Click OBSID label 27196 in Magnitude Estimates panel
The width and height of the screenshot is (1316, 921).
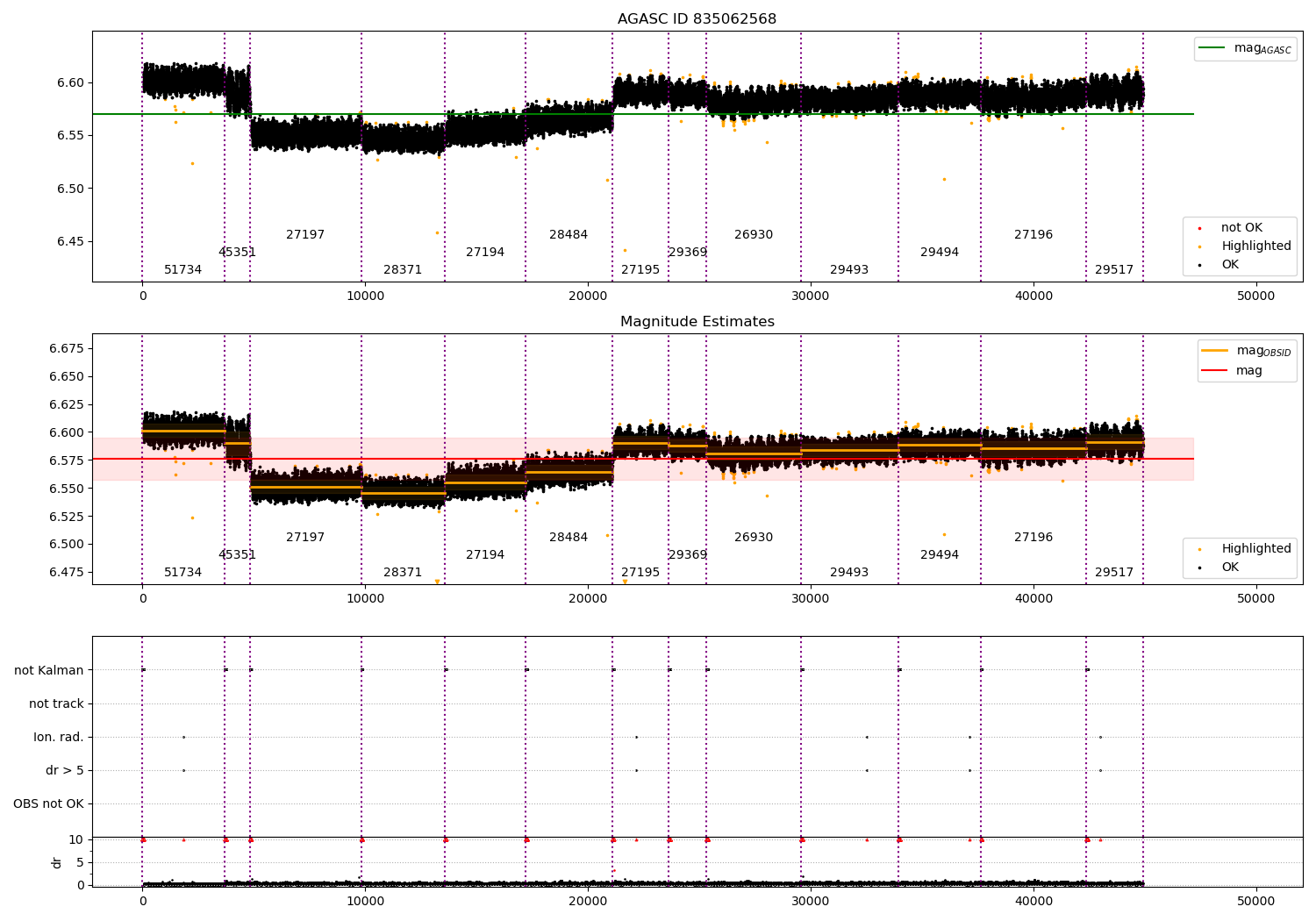point(1033,538)
